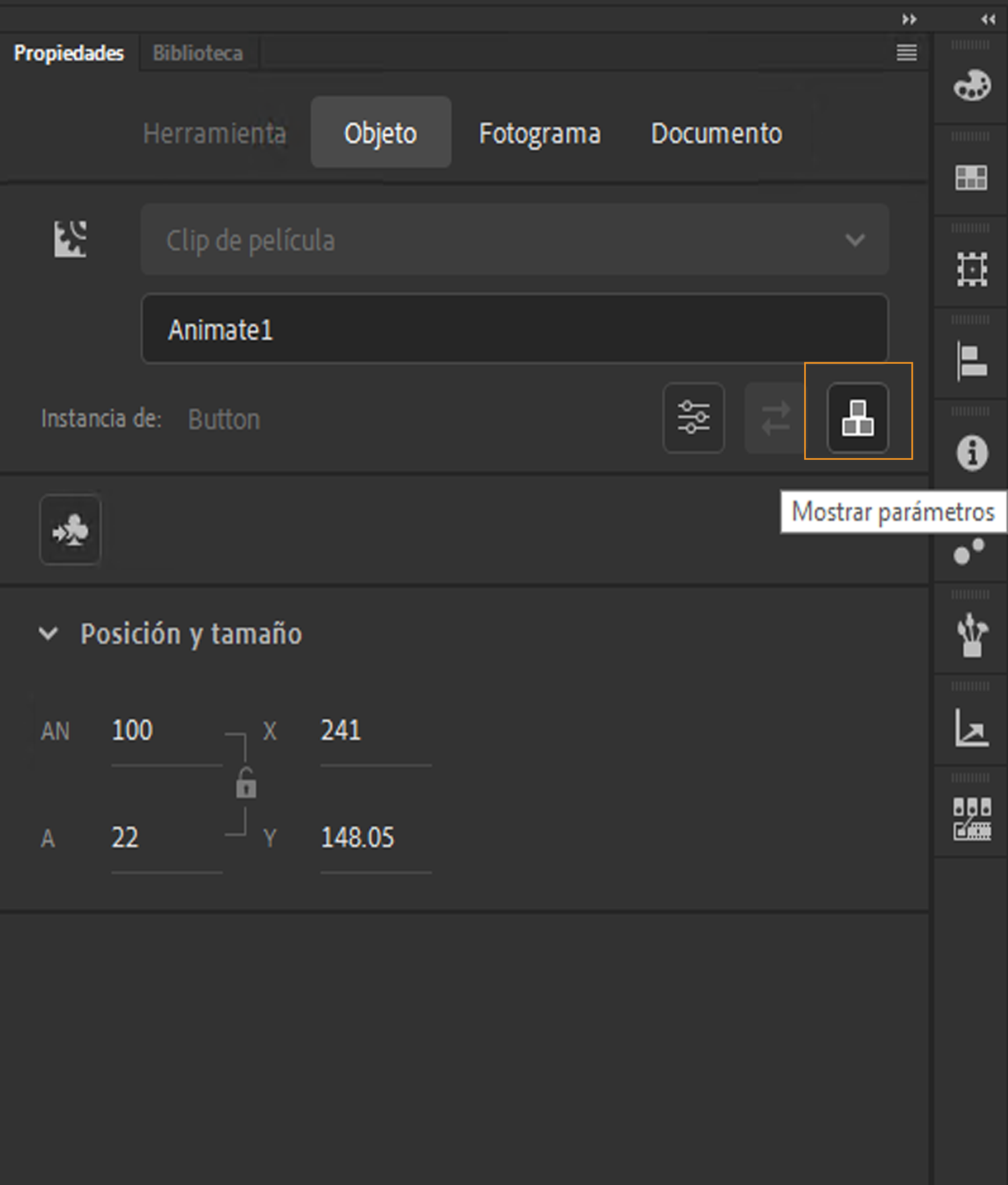Collapse the Posición y tamaño section
Viewport: 1008px width, 1185px height.
[x=48, y=633]
